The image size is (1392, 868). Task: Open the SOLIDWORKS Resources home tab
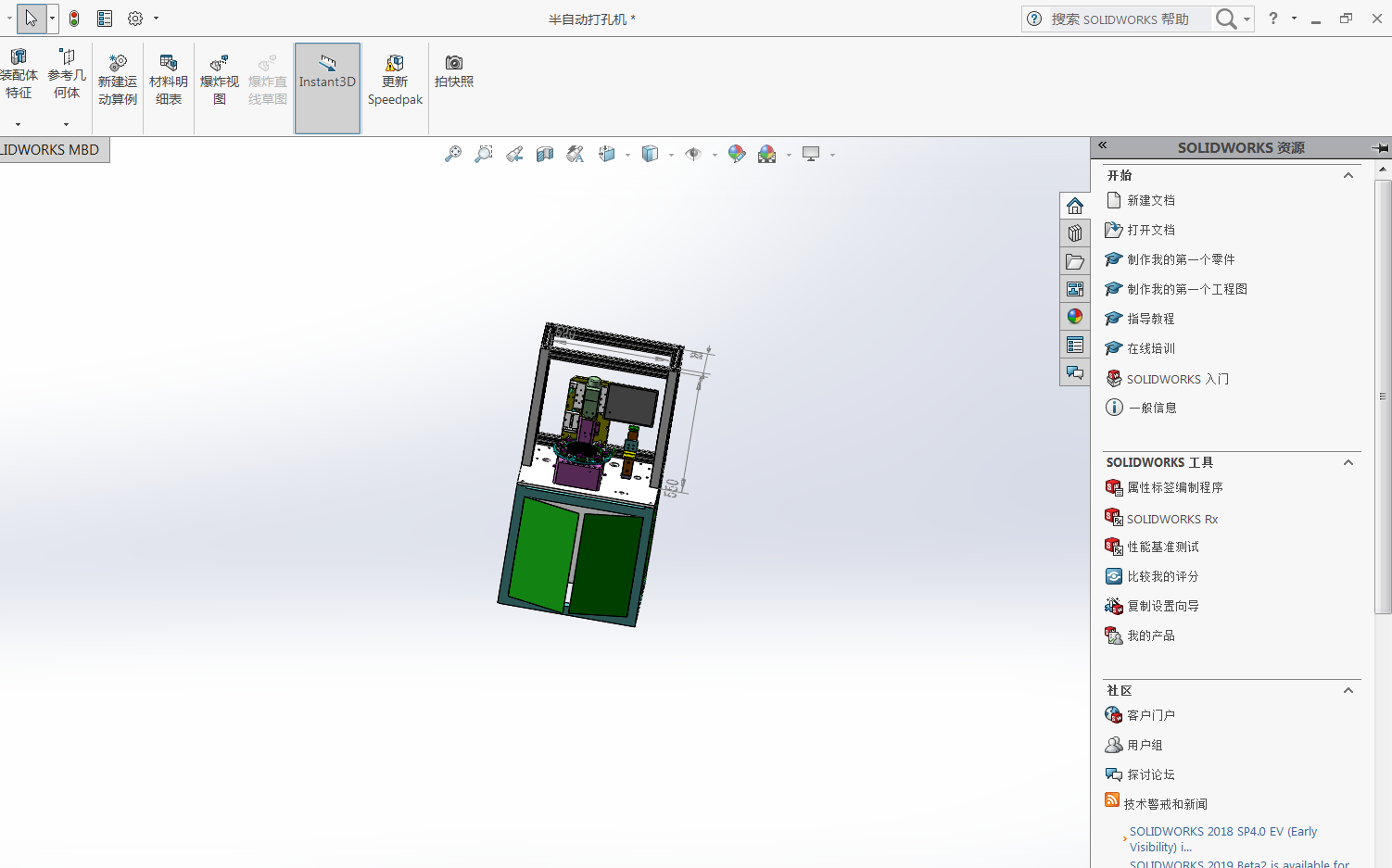(x=1075, y=206)
